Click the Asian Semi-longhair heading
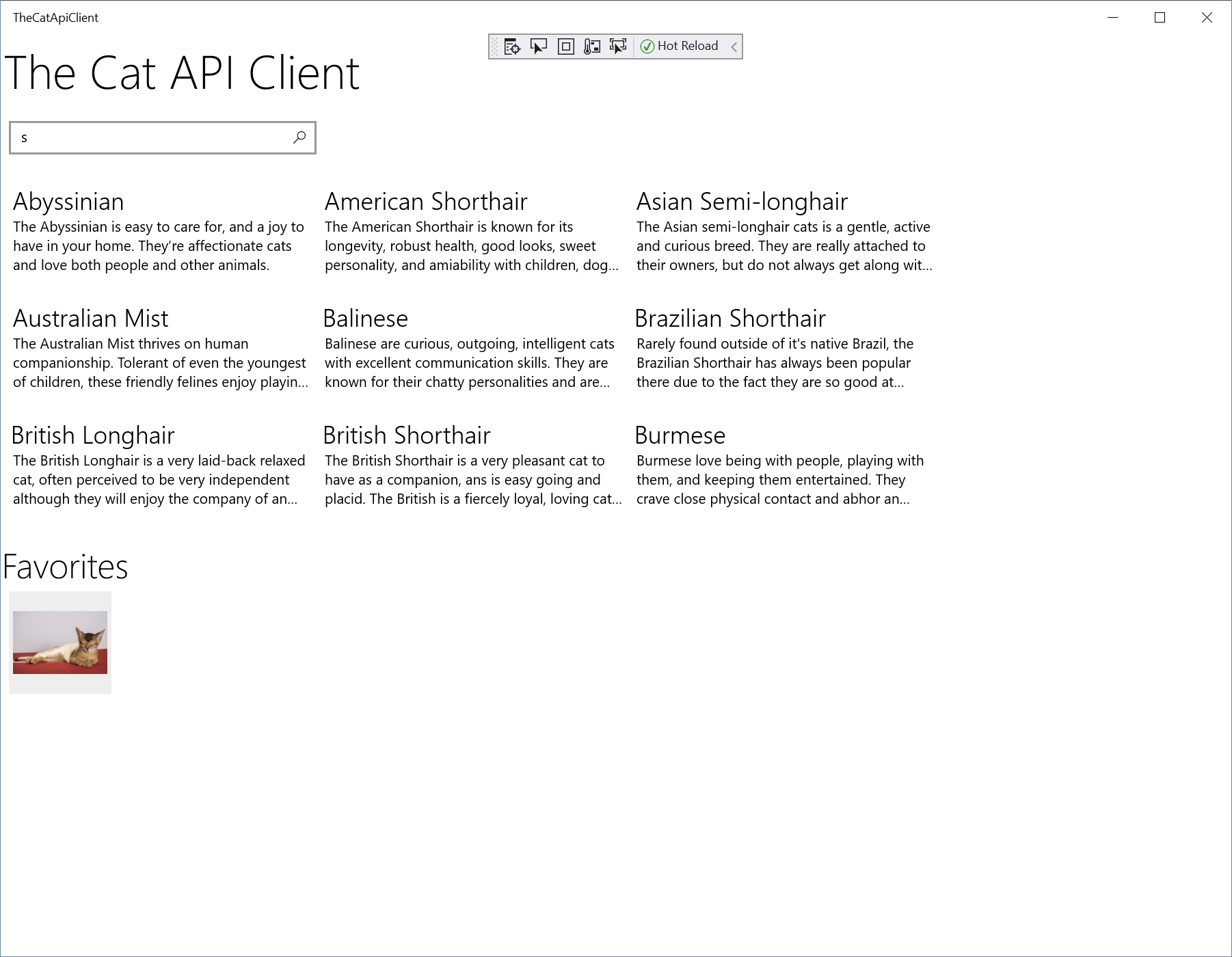The height and width of the screenshot is (957, 1232). 742,201
